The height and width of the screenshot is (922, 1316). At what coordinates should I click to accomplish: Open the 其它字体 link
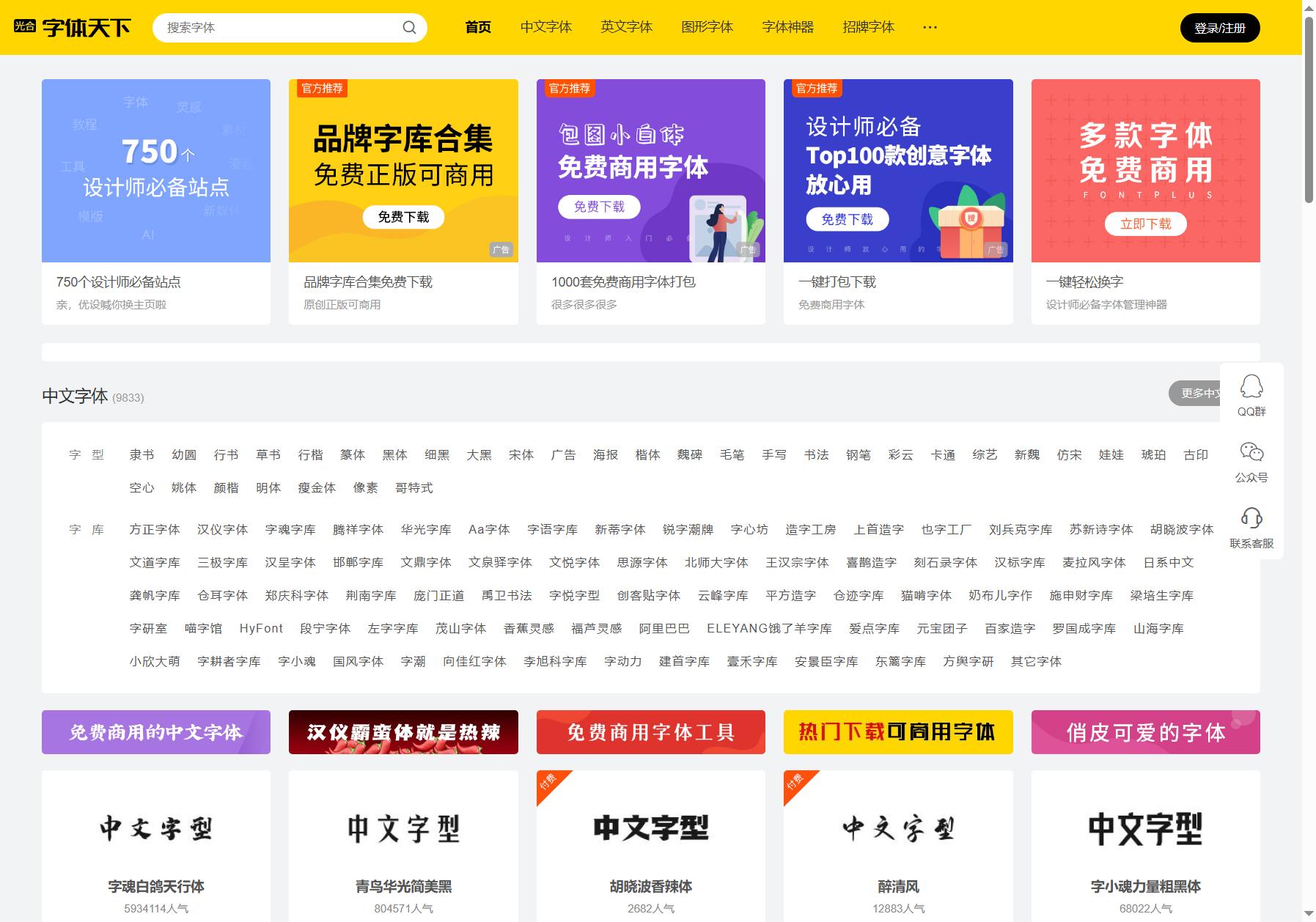(1036, 662)
